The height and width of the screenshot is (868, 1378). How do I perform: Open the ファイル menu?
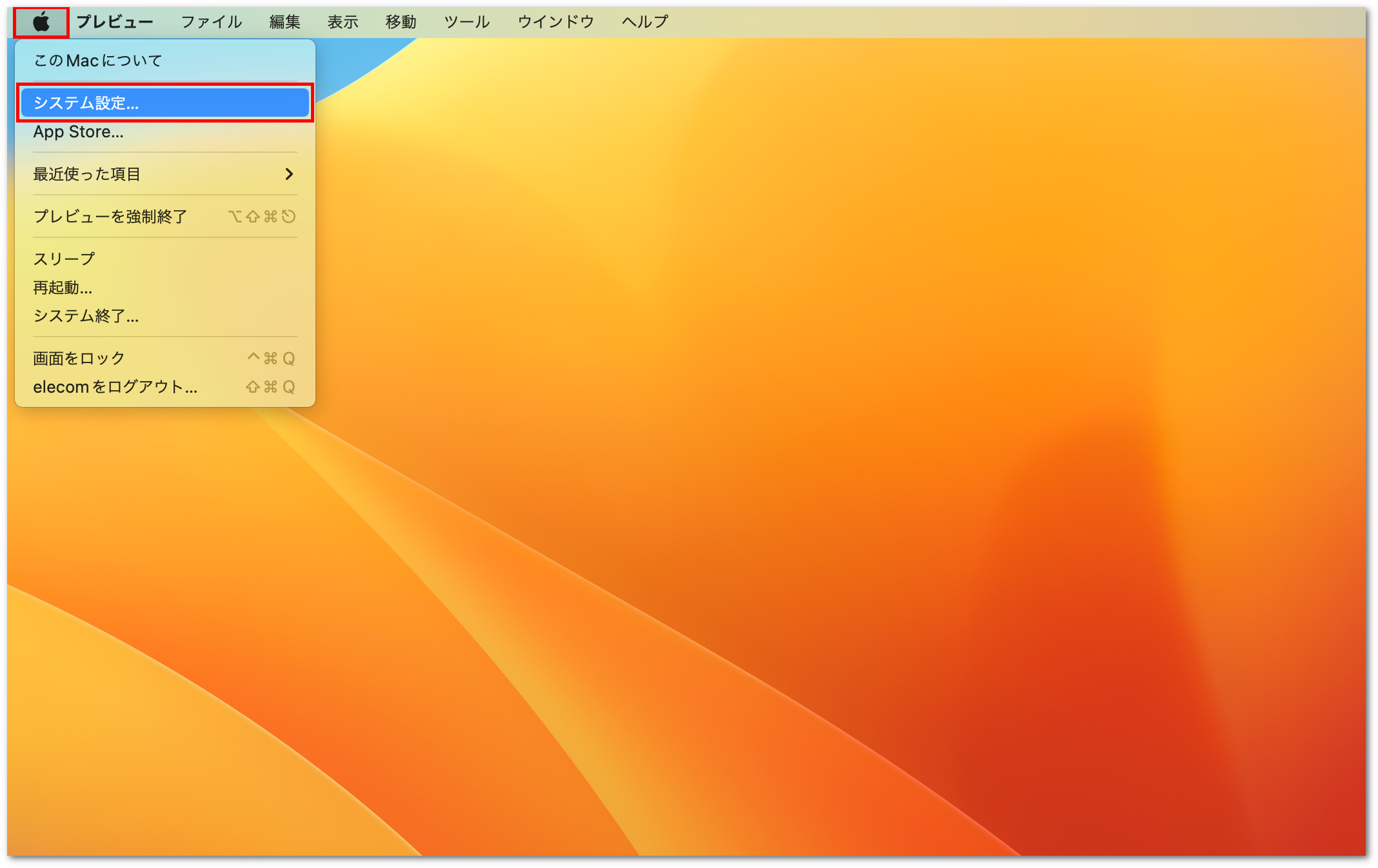pyautogui.click(x=212, y=22)
